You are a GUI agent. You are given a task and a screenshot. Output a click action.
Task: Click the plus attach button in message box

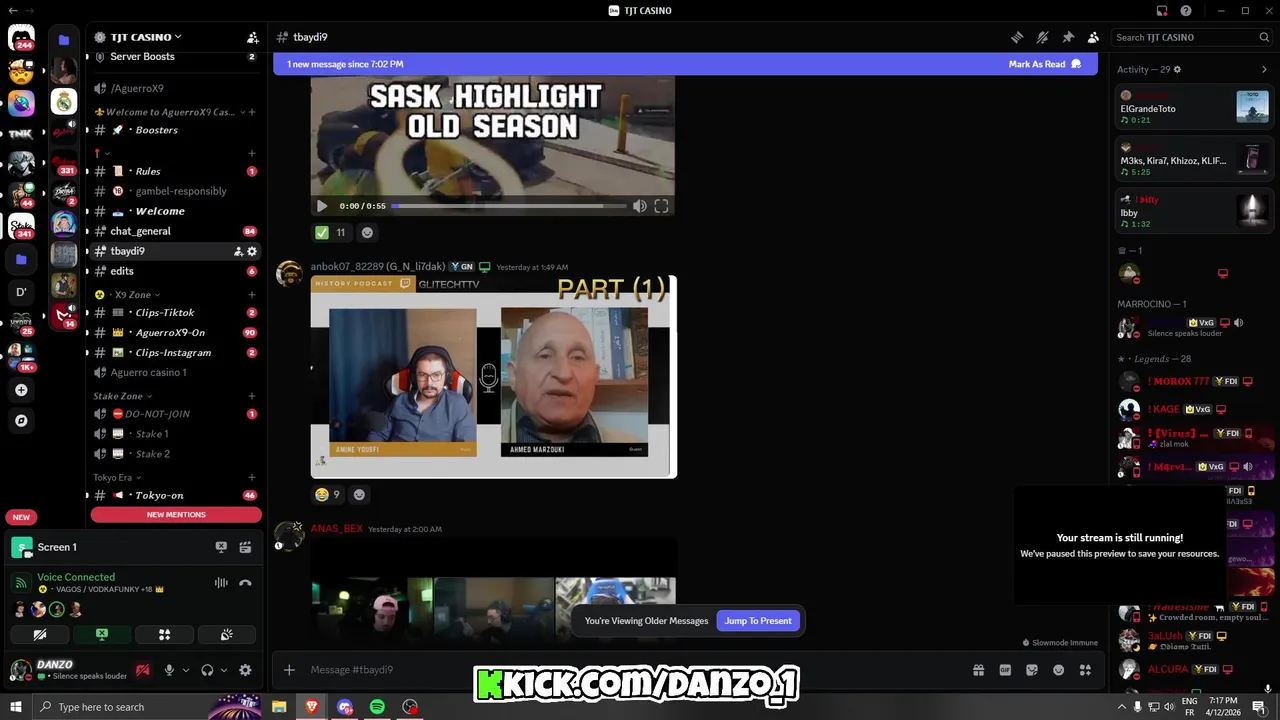(289, 670)
